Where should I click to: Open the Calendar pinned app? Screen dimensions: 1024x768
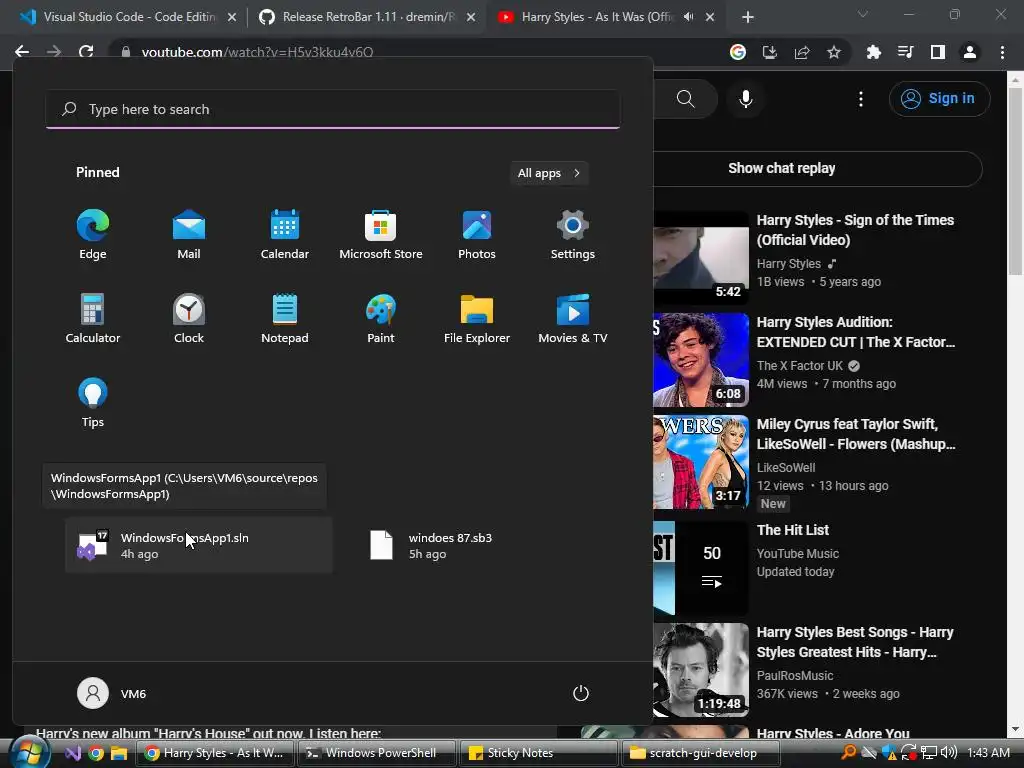coord(285,235)
